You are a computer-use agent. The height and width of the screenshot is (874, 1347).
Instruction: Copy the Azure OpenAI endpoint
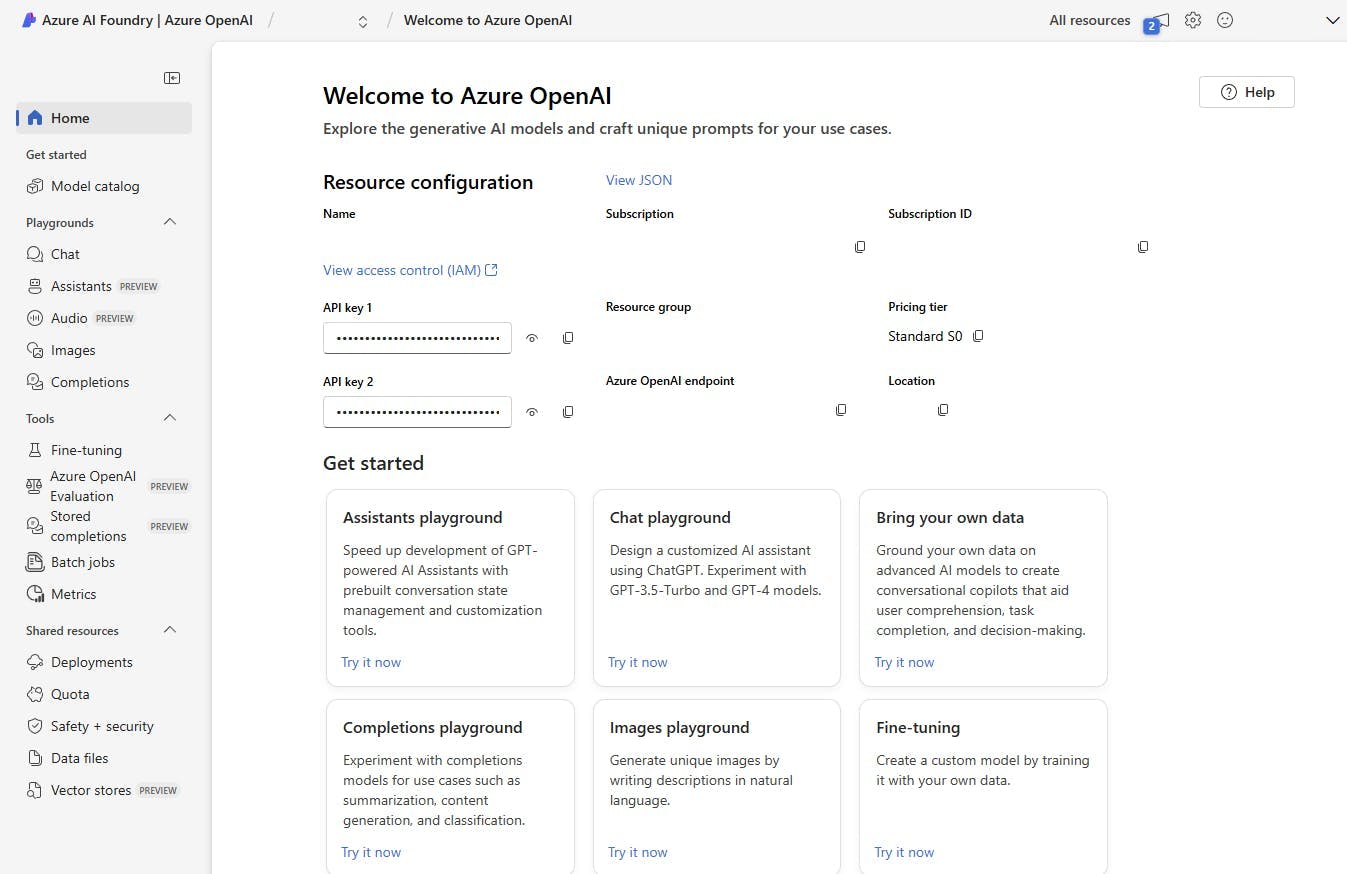point(841,410)
